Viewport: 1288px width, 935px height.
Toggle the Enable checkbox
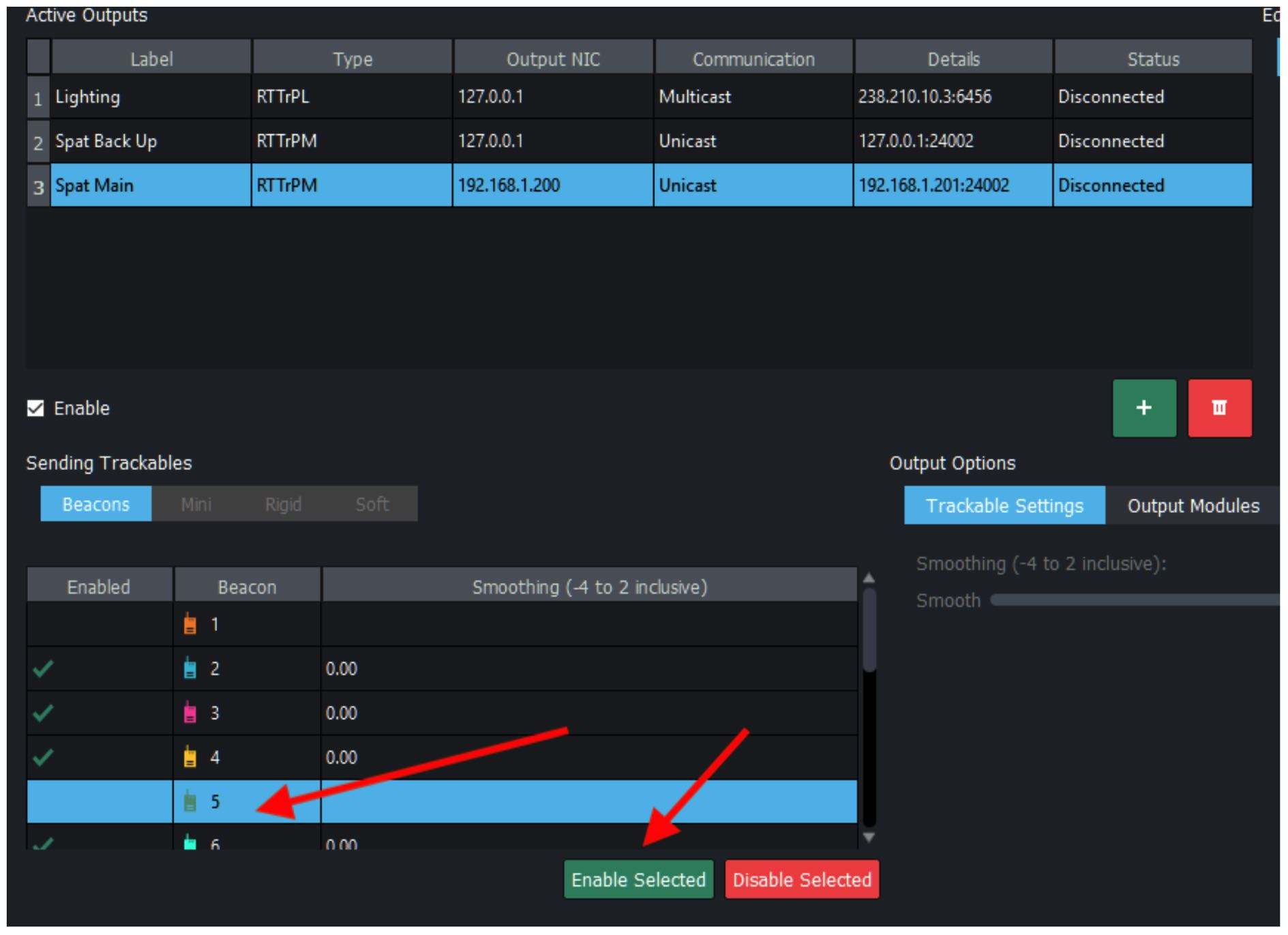tap(35, 408)
